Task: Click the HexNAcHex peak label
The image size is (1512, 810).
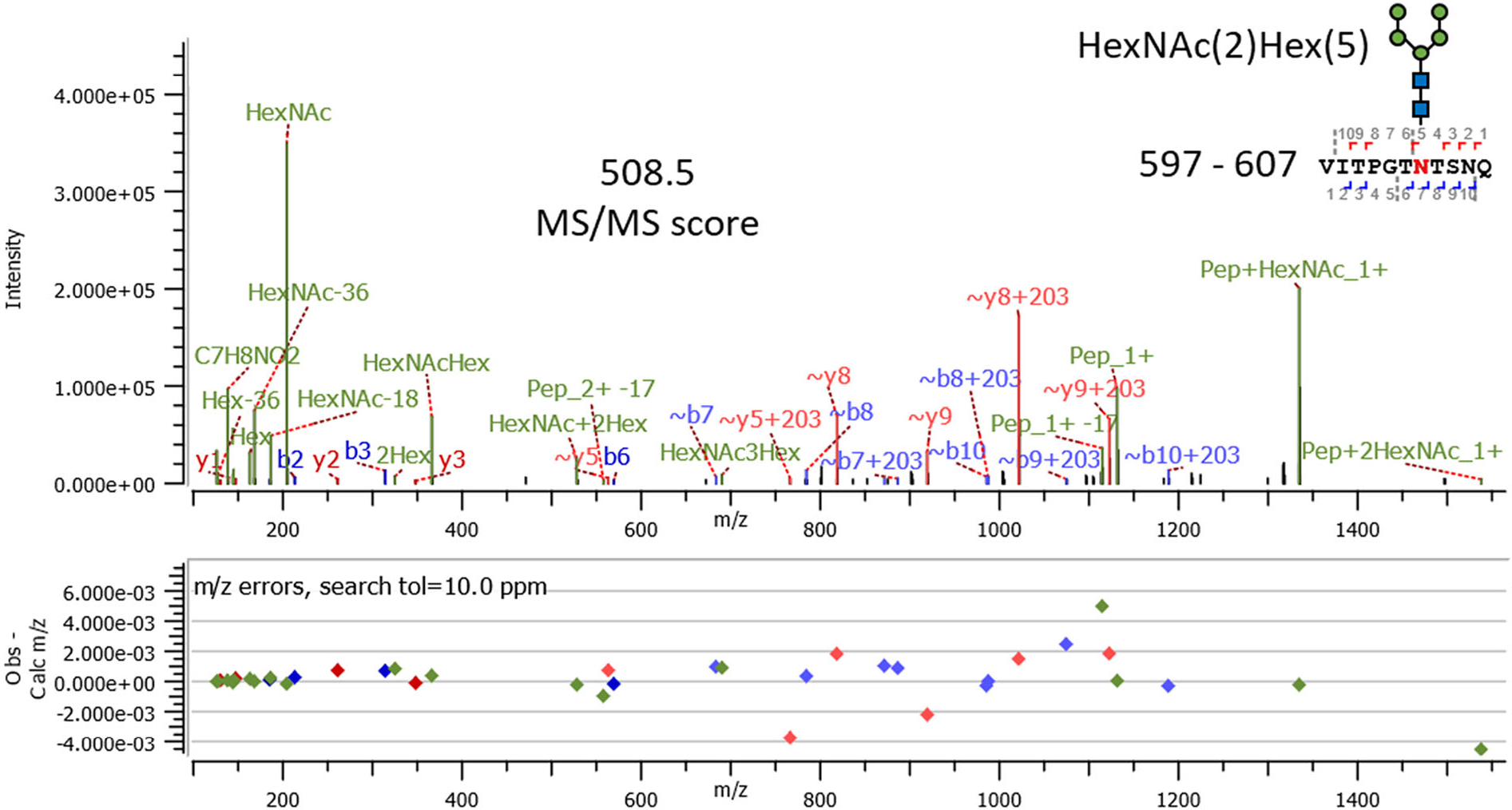Action: coord(426,363)
